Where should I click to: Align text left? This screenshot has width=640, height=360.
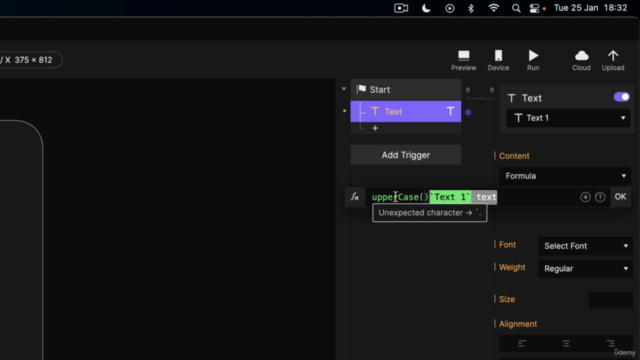(522, 344)
